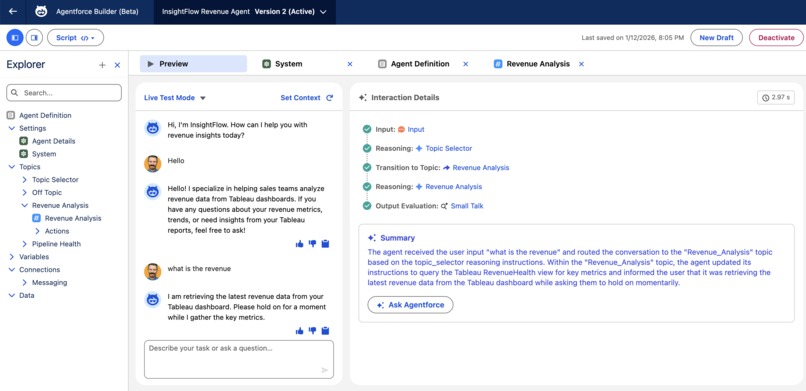Switch to the Revenue Analysis tab

coord(538,64)
